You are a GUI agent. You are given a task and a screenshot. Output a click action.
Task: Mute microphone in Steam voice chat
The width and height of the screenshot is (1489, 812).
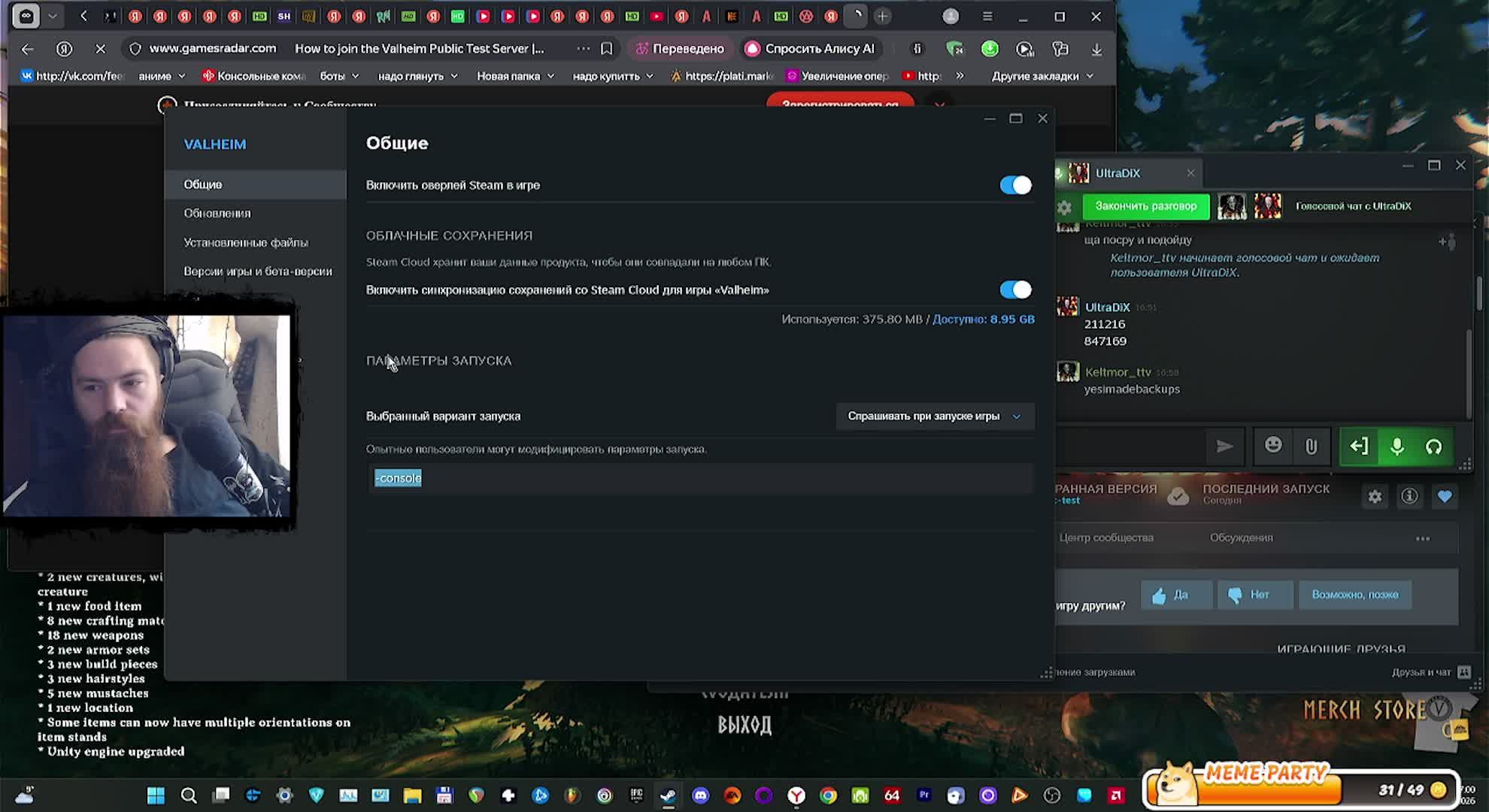pyautogui.click(x=1397, y=447)
